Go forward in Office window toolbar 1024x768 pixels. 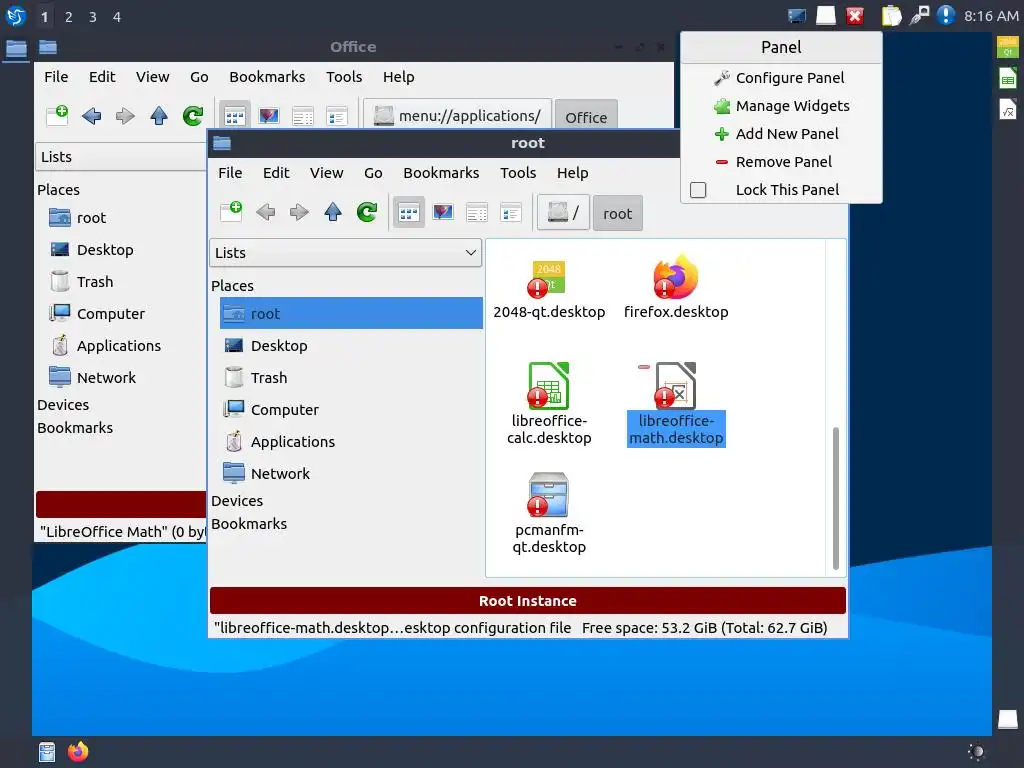pyautogui.click(x=125, y=116)
